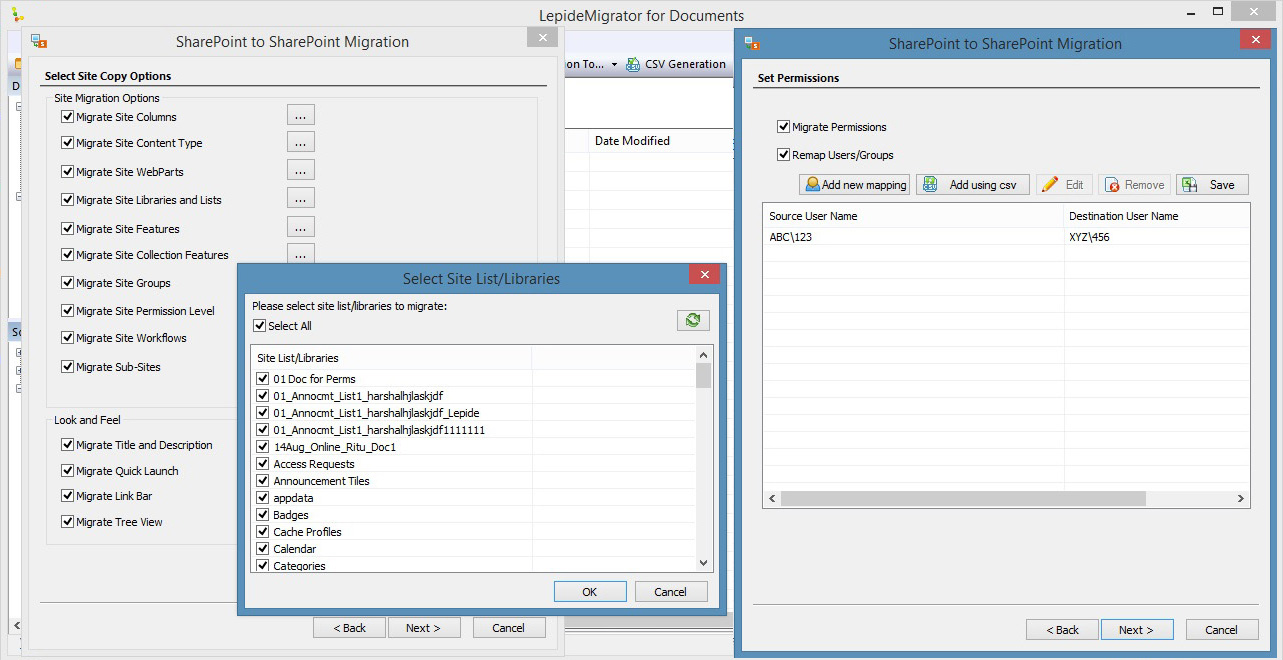The width and height of the screenshot is (1283, 660).
Task: Uncheck Cache Profiles list item
Action: [x=264, y=532]
